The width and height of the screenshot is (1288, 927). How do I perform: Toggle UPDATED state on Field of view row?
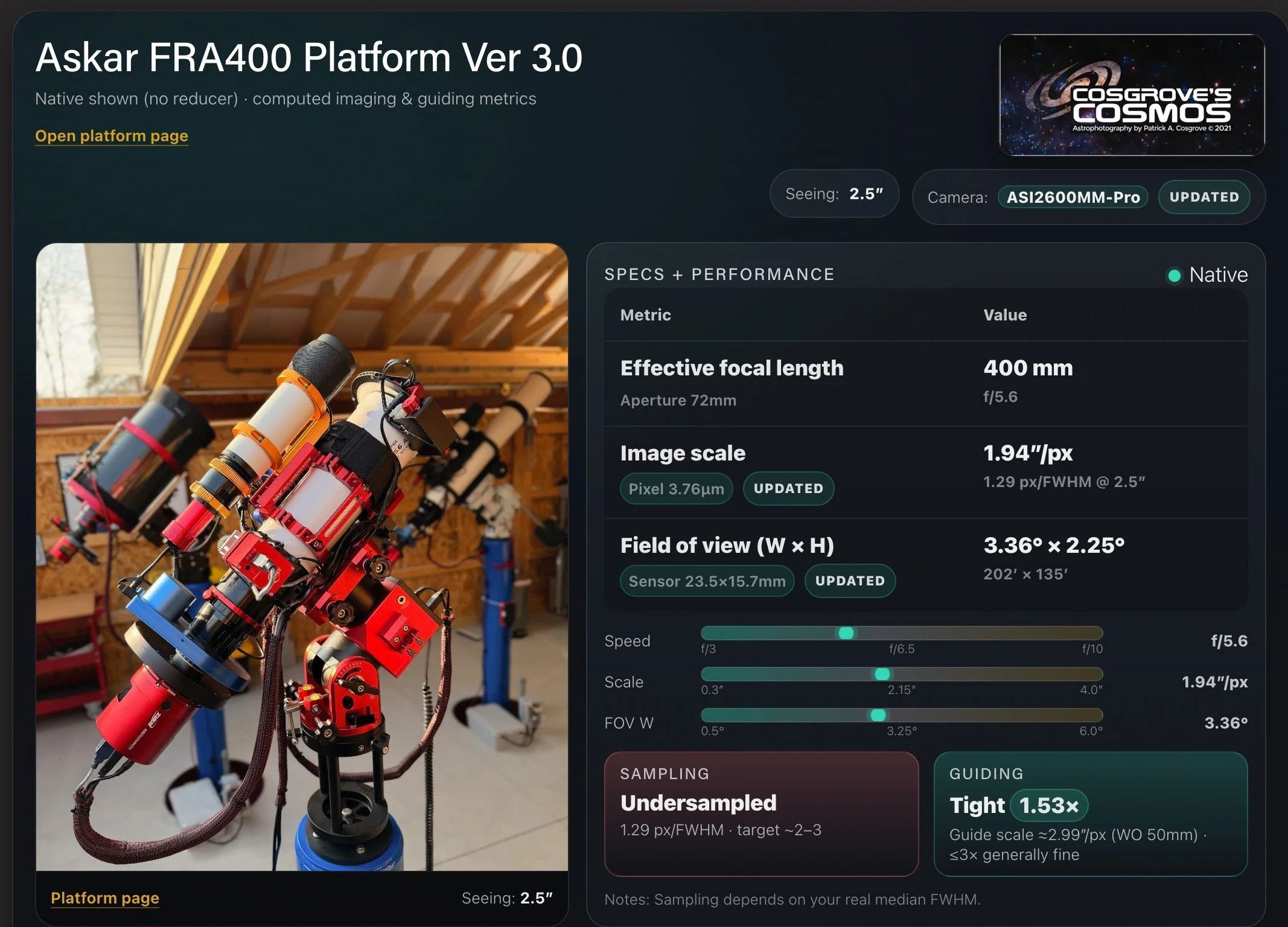(850, 581)
